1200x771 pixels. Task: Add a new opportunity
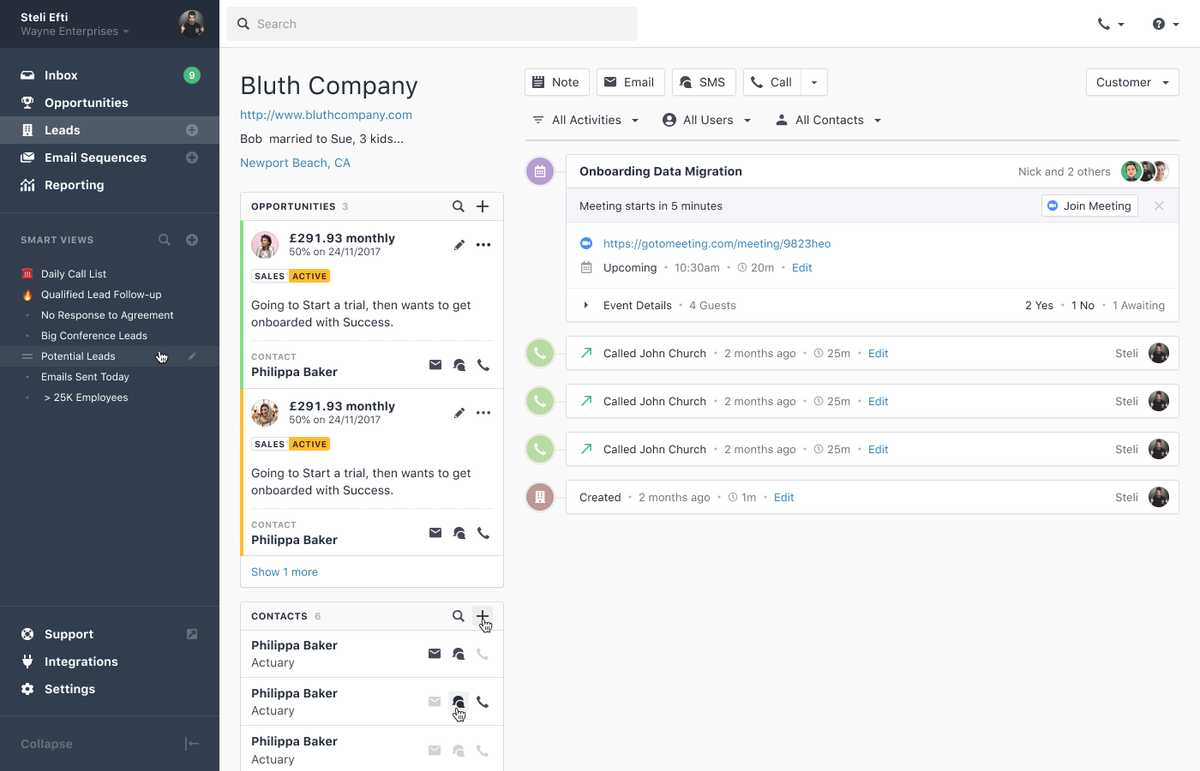[482, 207]
